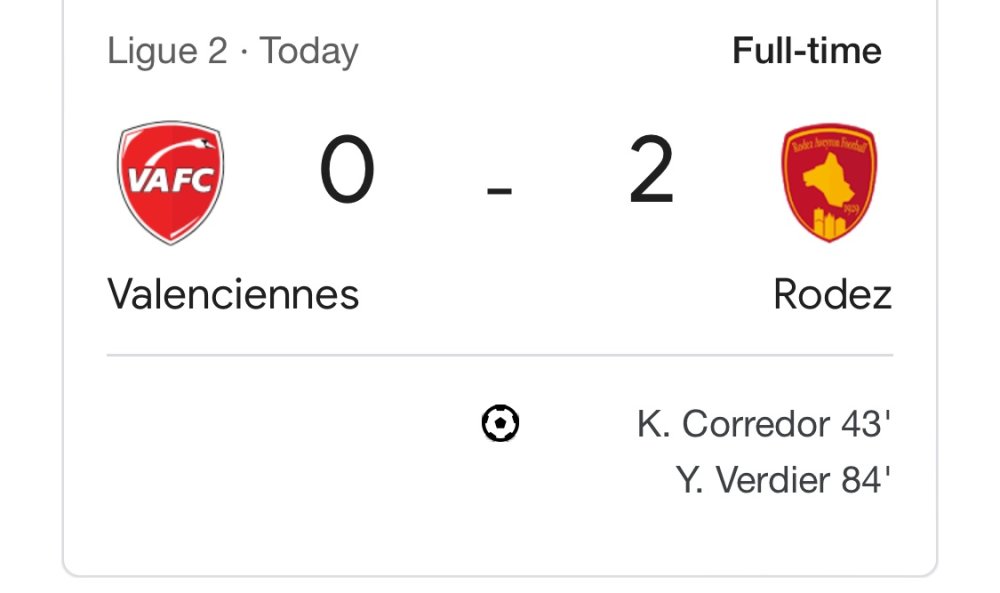This screenshot has width=1000, height=593.
Task: Click the soccer ball goal icon
Action: pos(500,424)
